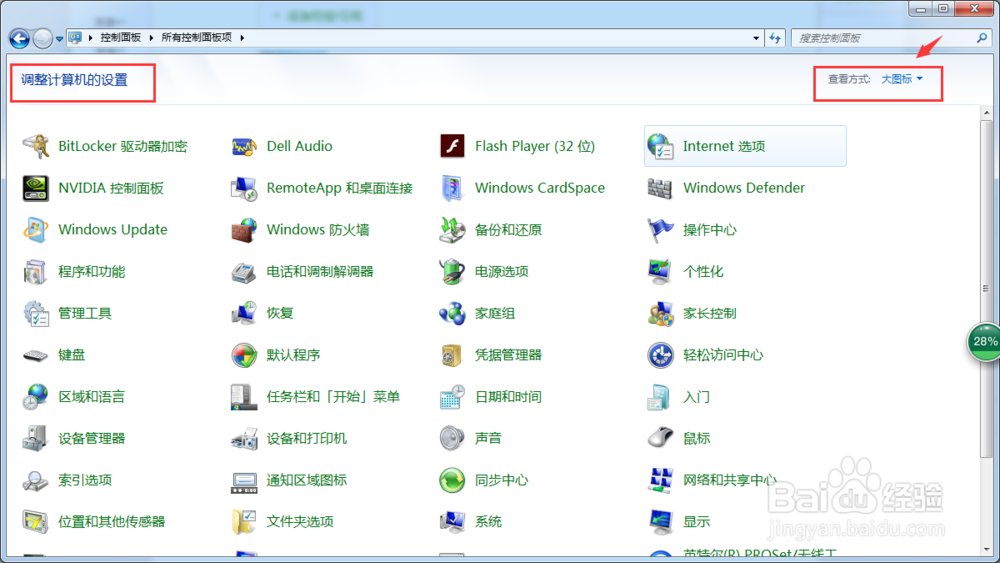This screenshot has width=1000, height=563.
Task: Click the 系统 link text
Action: tap(488, 522)
